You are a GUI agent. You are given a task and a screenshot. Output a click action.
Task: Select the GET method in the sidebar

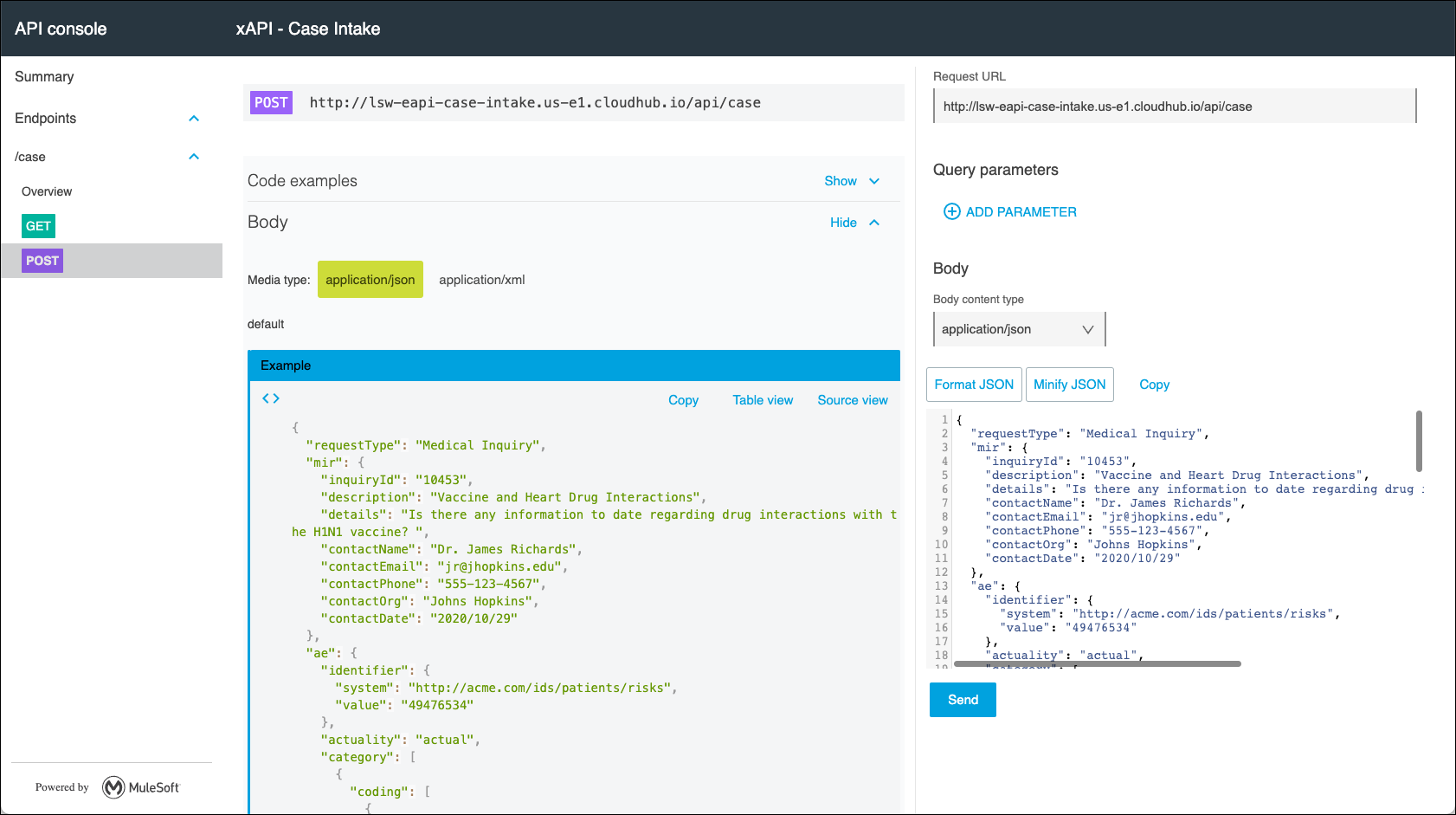pyautogui.click(x=38, y=226)
